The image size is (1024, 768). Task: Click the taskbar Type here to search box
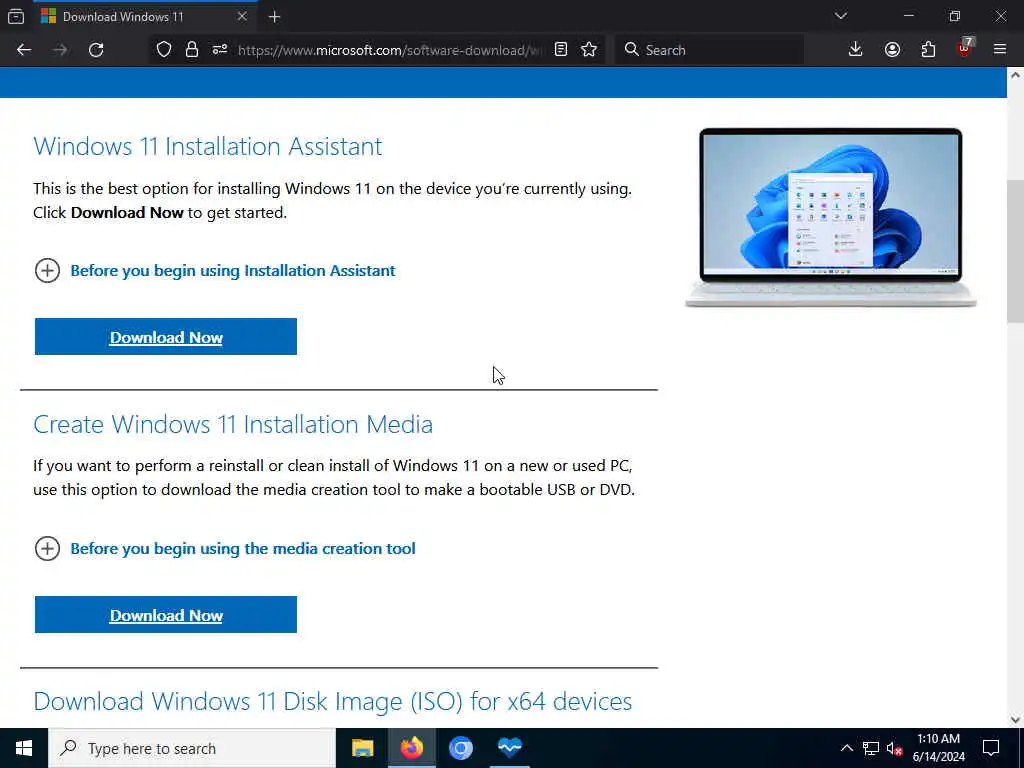coord(192,748)
